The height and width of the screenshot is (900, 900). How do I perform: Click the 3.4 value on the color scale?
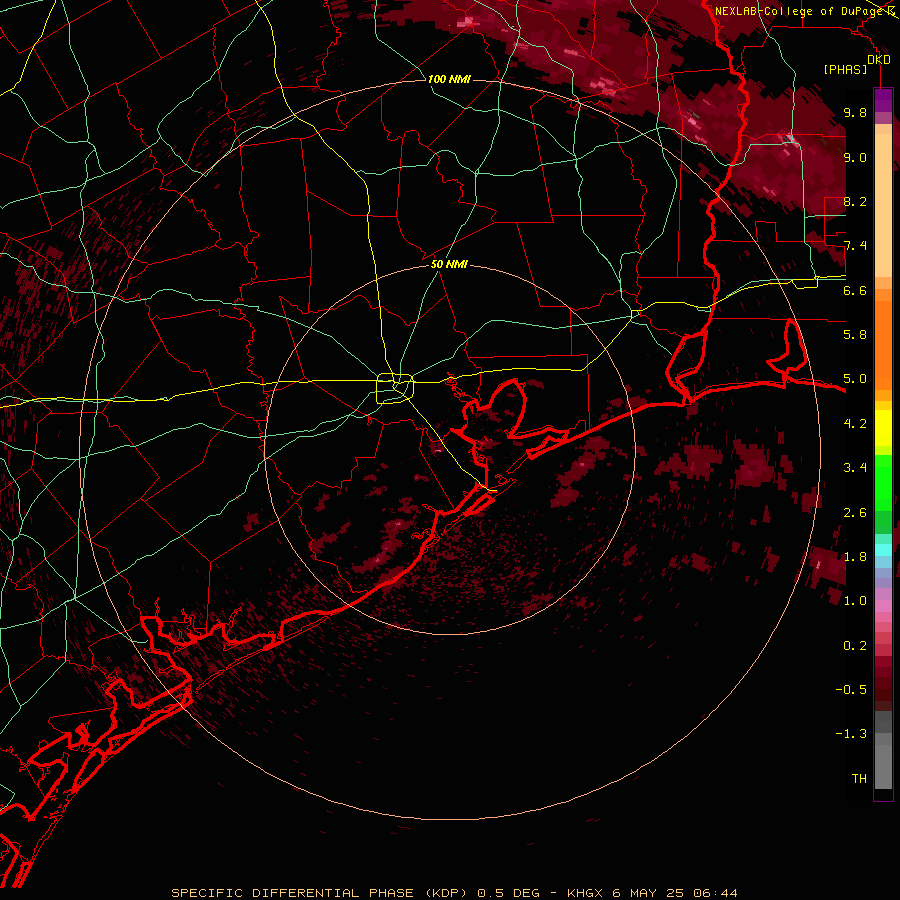pos(855,468)
